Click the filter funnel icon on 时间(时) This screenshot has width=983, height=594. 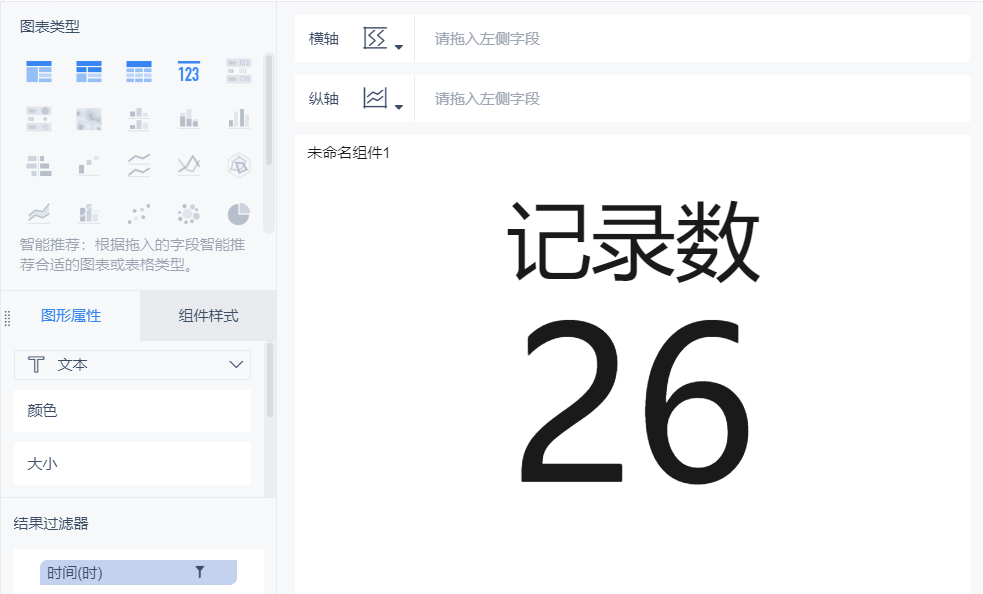200,572
